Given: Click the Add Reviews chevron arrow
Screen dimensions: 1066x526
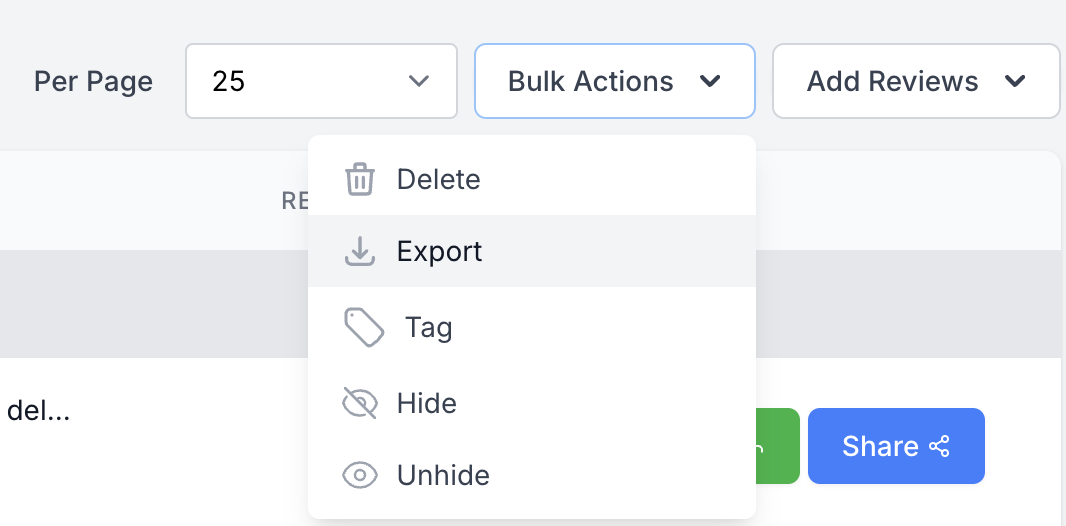Looking at the screenshot, I should tap(1015, 81).
